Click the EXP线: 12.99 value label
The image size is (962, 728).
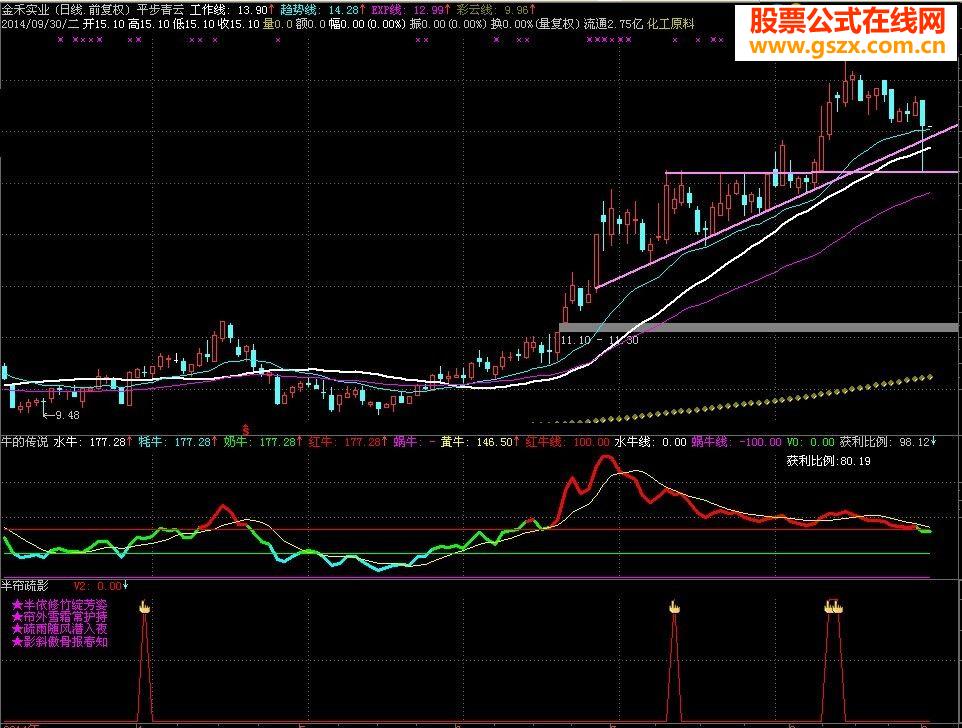point(411,10)
